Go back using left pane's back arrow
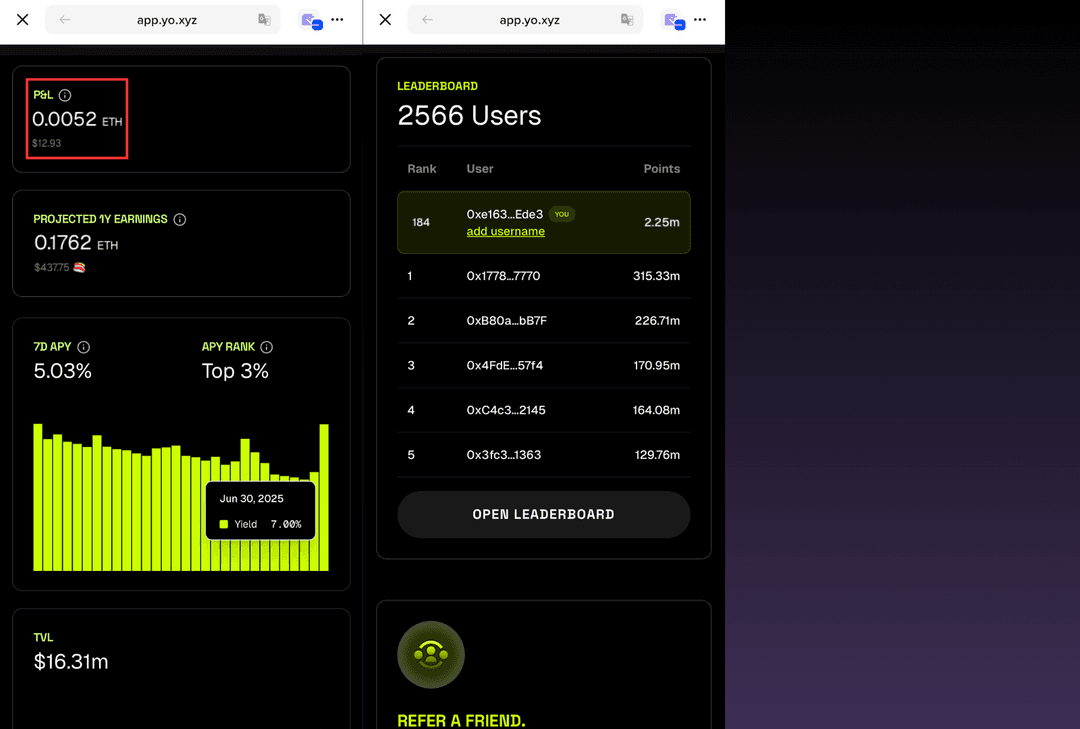Viewport: 1080px width, 729px height. tap(65, 20)
